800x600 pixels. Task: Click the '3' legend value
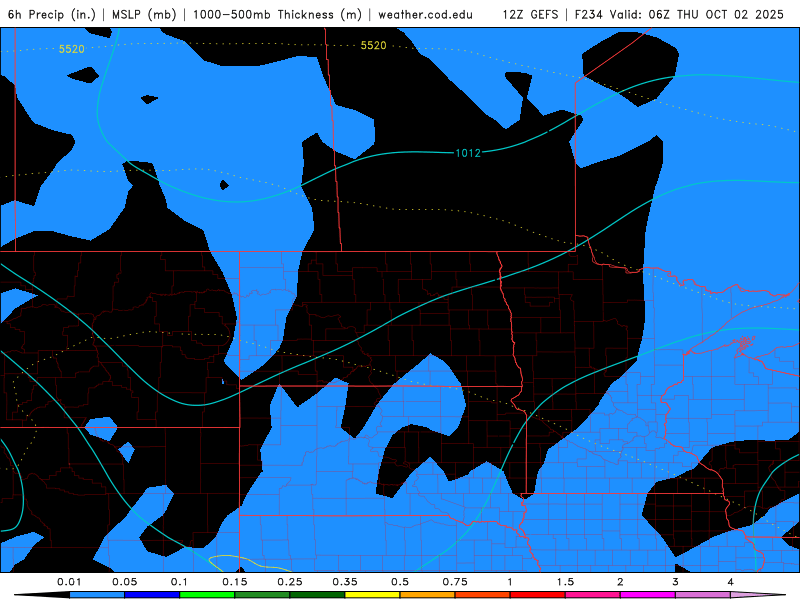tap(675, 582)
